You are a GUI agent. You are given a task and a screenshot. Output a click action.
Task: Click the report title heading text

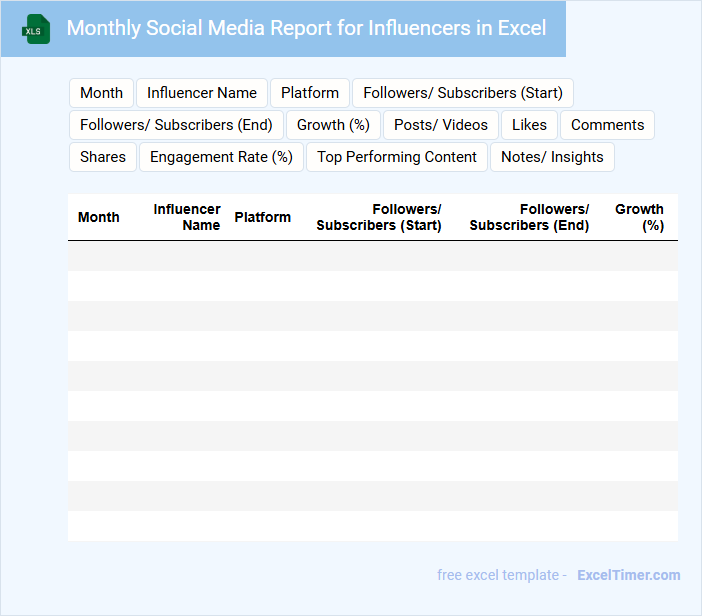click(x=306, y=28)
